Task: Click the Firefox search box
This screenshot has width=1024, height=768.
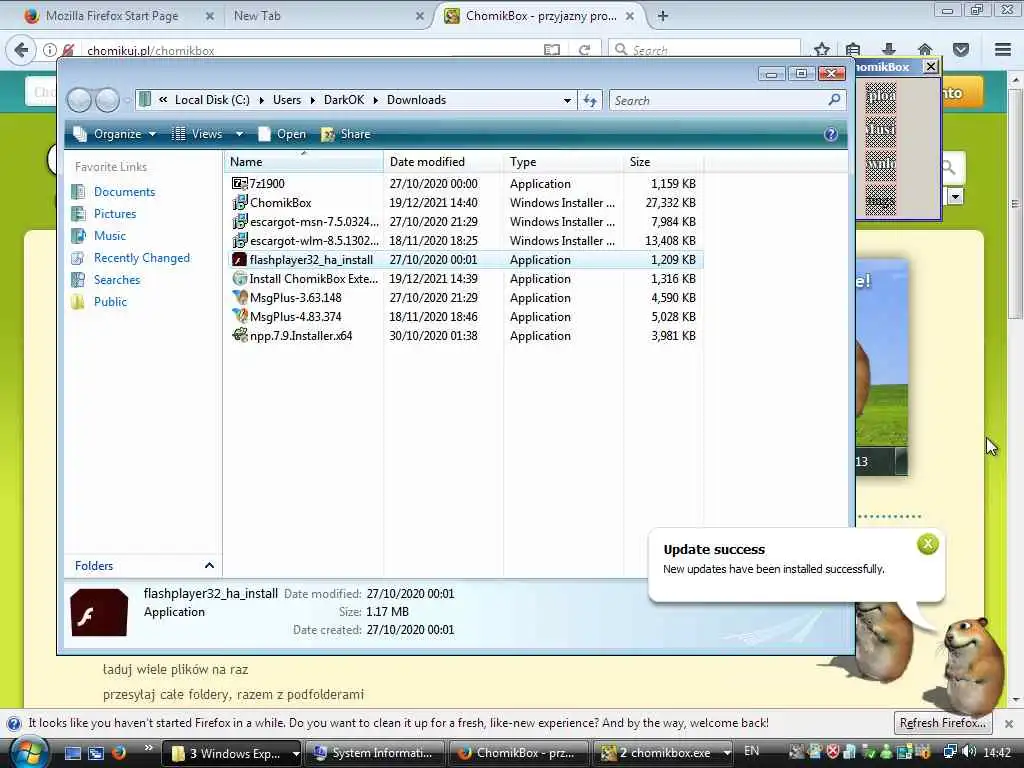Action: [704, 50]
